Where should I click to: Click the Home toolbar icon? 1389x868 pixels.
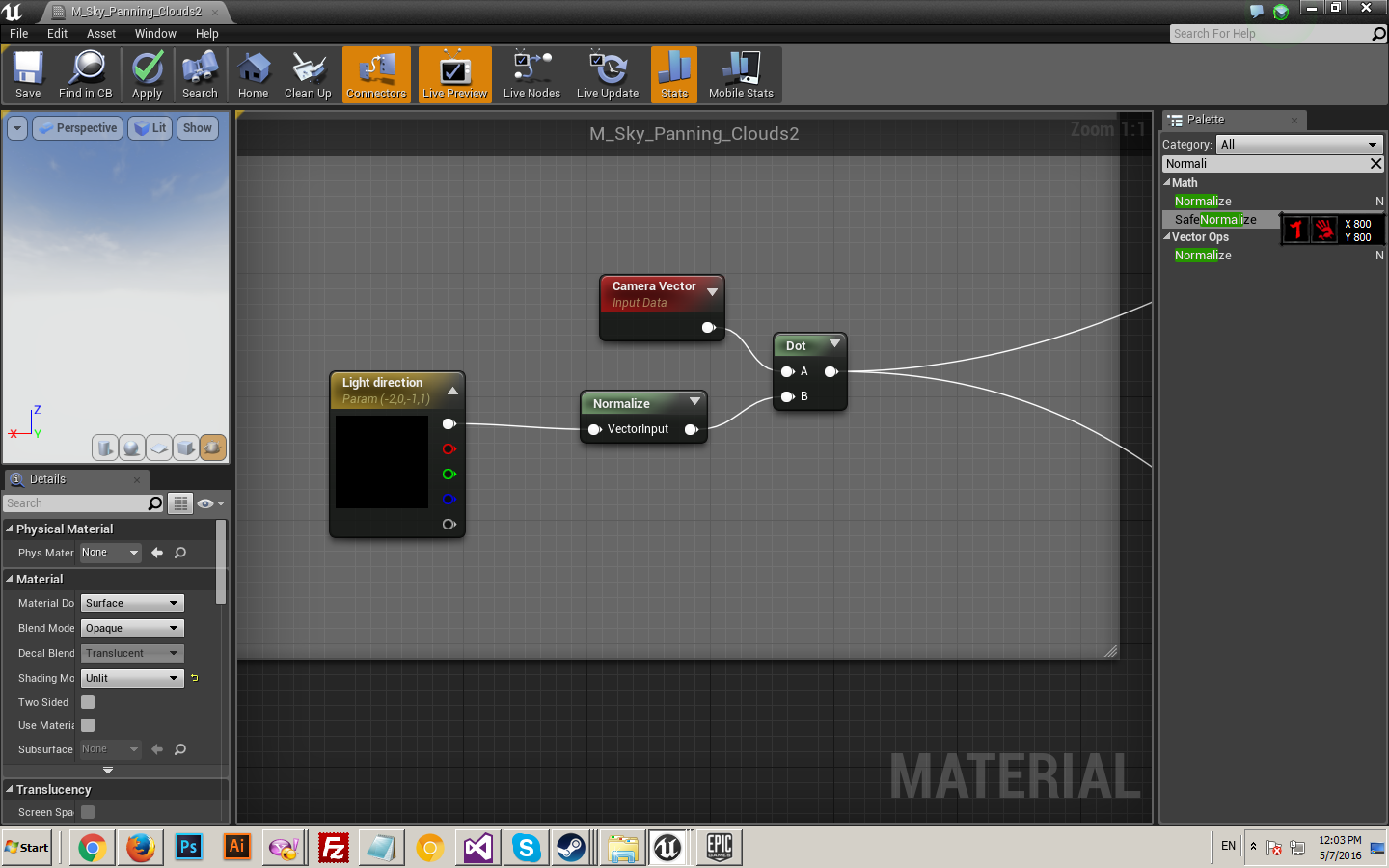click(253, 75)
